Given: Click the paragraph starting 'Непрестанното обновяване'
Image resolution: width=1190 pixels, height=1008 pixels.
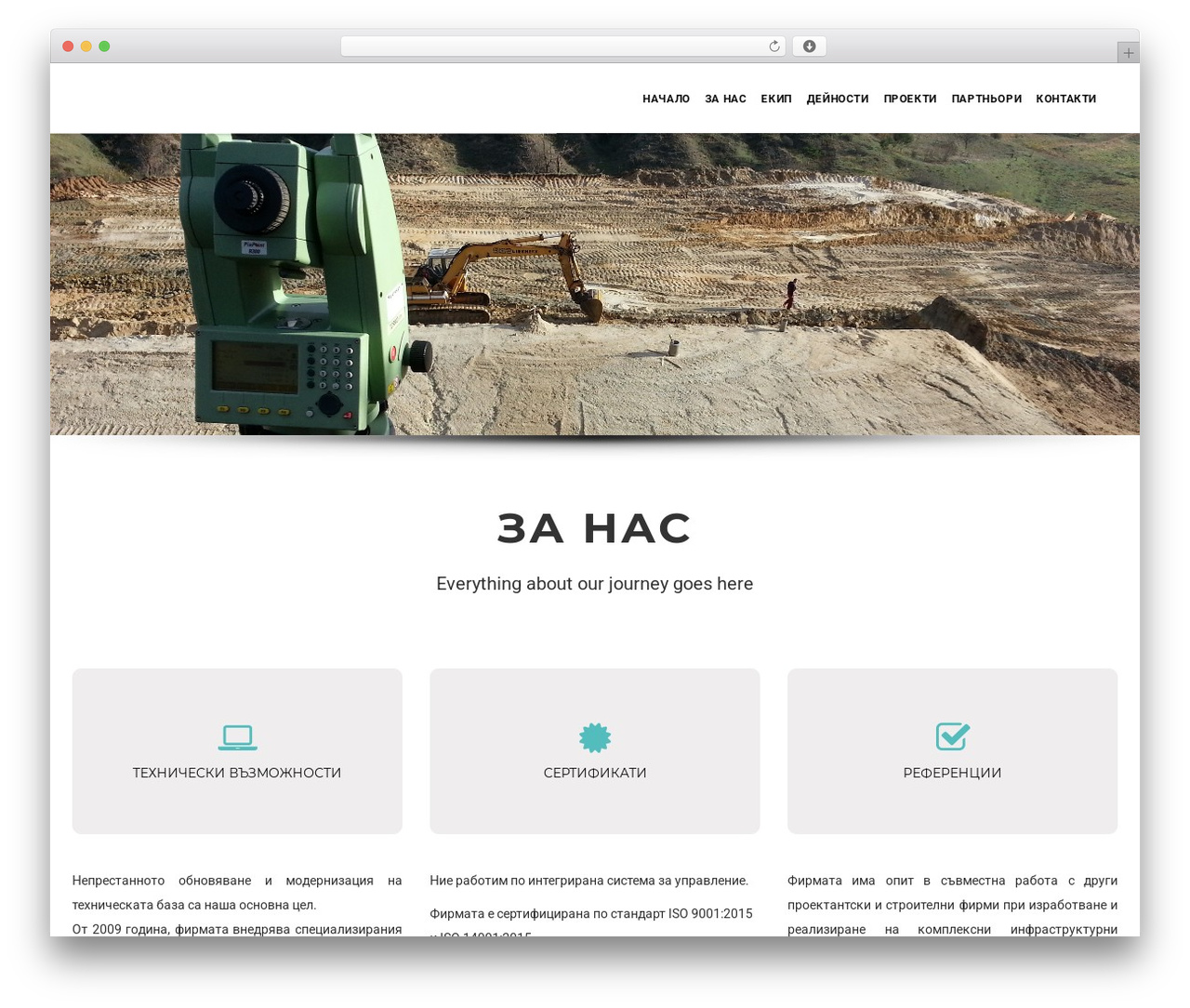Looking at the screenshot, I should coord(237,893).
